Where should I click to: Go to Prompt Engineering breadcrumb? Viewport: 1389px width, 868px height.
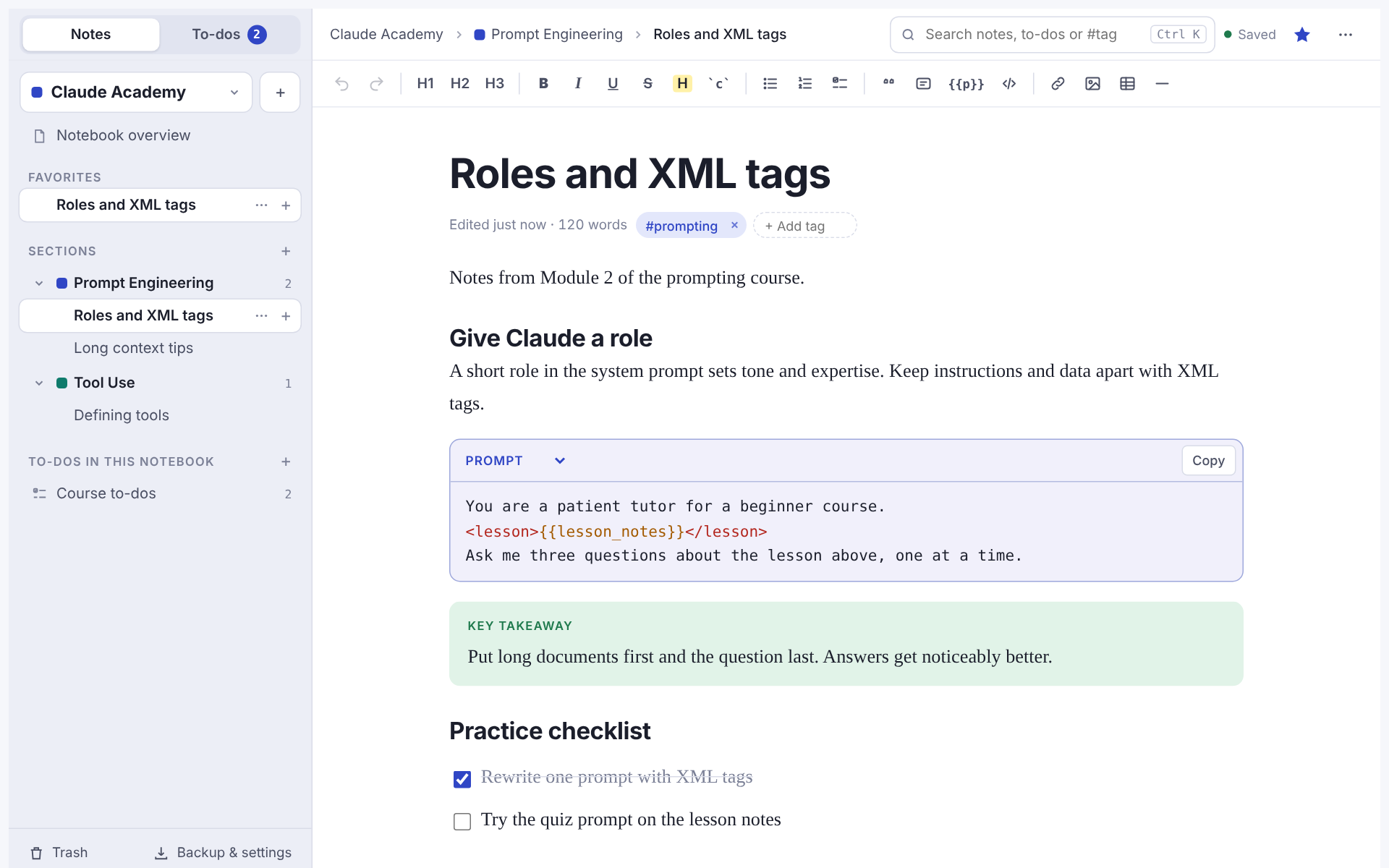548,35
